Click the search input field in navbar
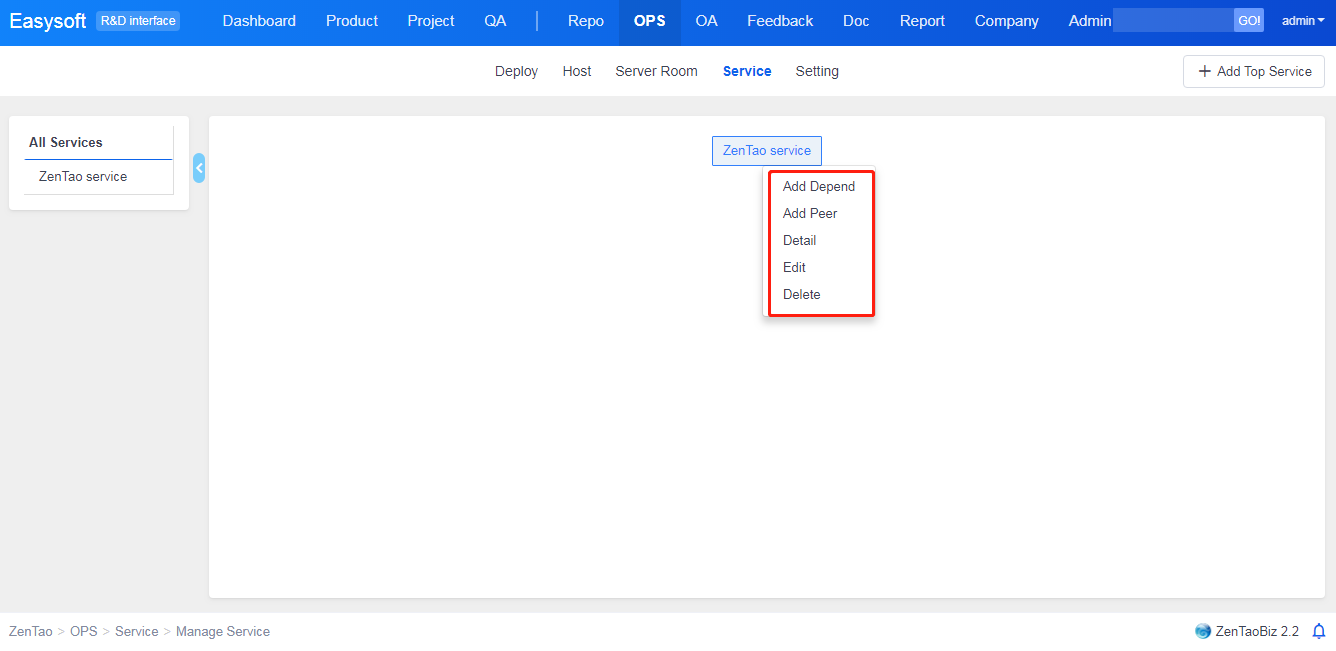This screenshot has height=651, width=1336. click(1172, 21)
